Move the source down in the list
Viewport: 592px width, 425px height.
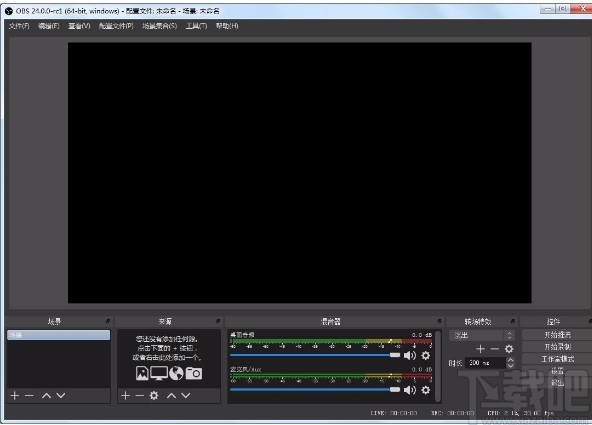pyautogui.click(x=185, y=396)
